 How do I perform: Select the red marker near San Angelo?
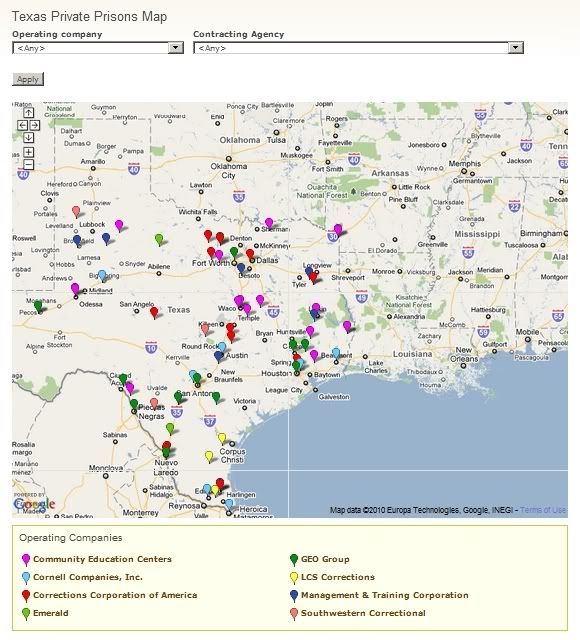click(x=154, y=313)
